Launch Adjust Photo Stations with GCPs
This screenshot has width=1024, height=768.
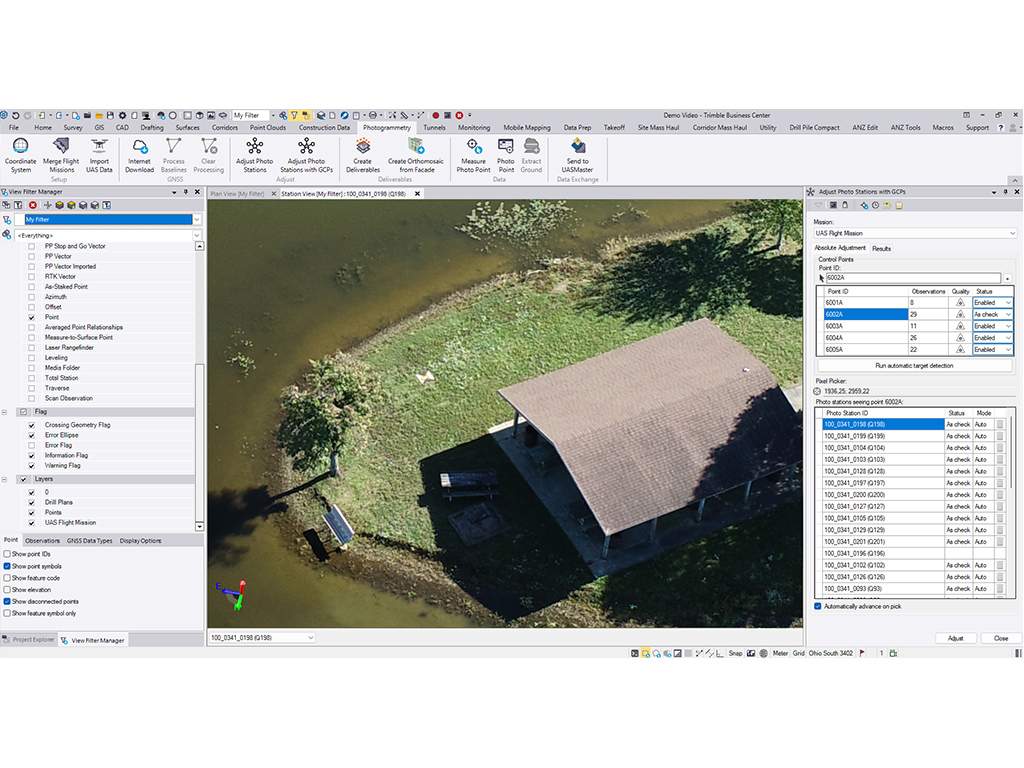point(306,147)
